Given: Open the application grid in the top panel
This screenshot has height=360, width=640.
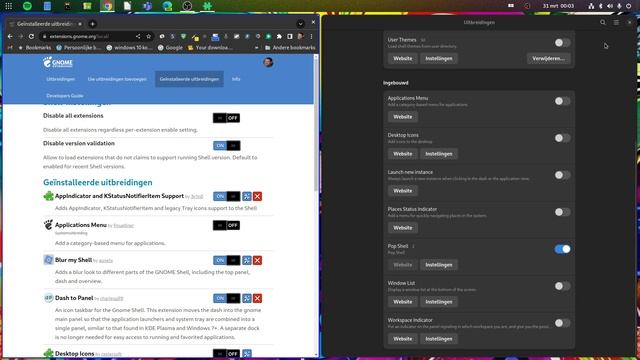Looking at the screenshot, I should coord(8,6).
